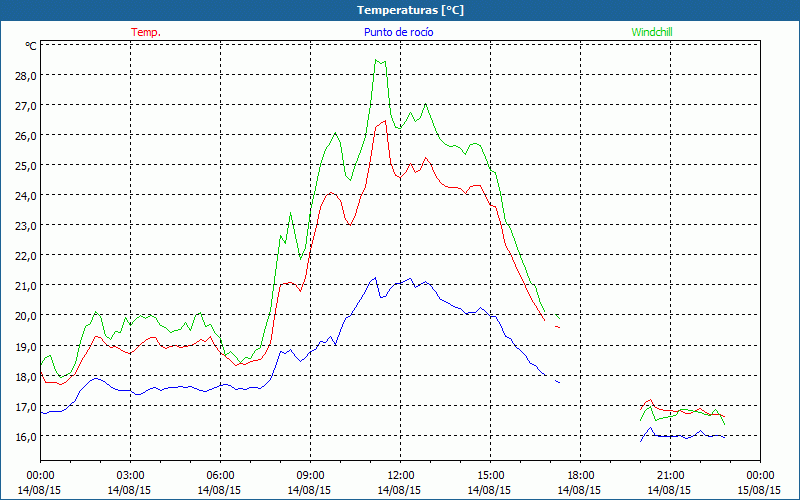Select the red Temp. legend label
This screenshot has width=800, height=500.
[146, 32]
